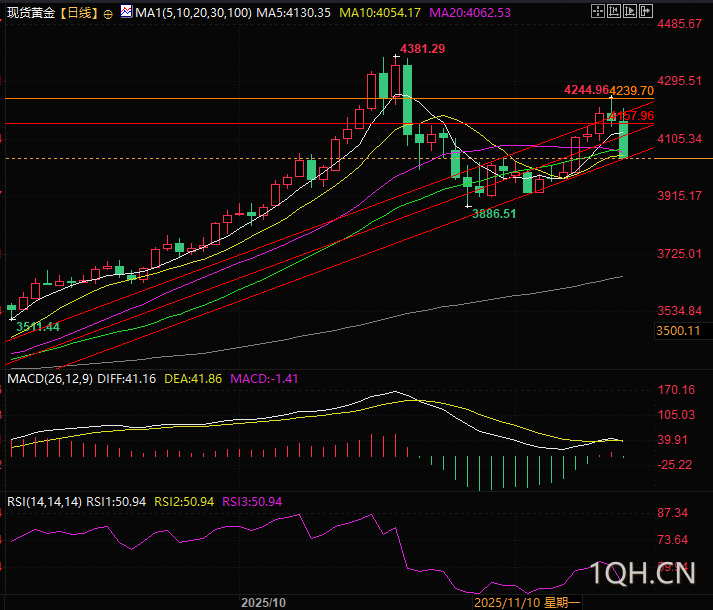
Task: Click the MA5:4130.35 value
Action: point(293,12)
